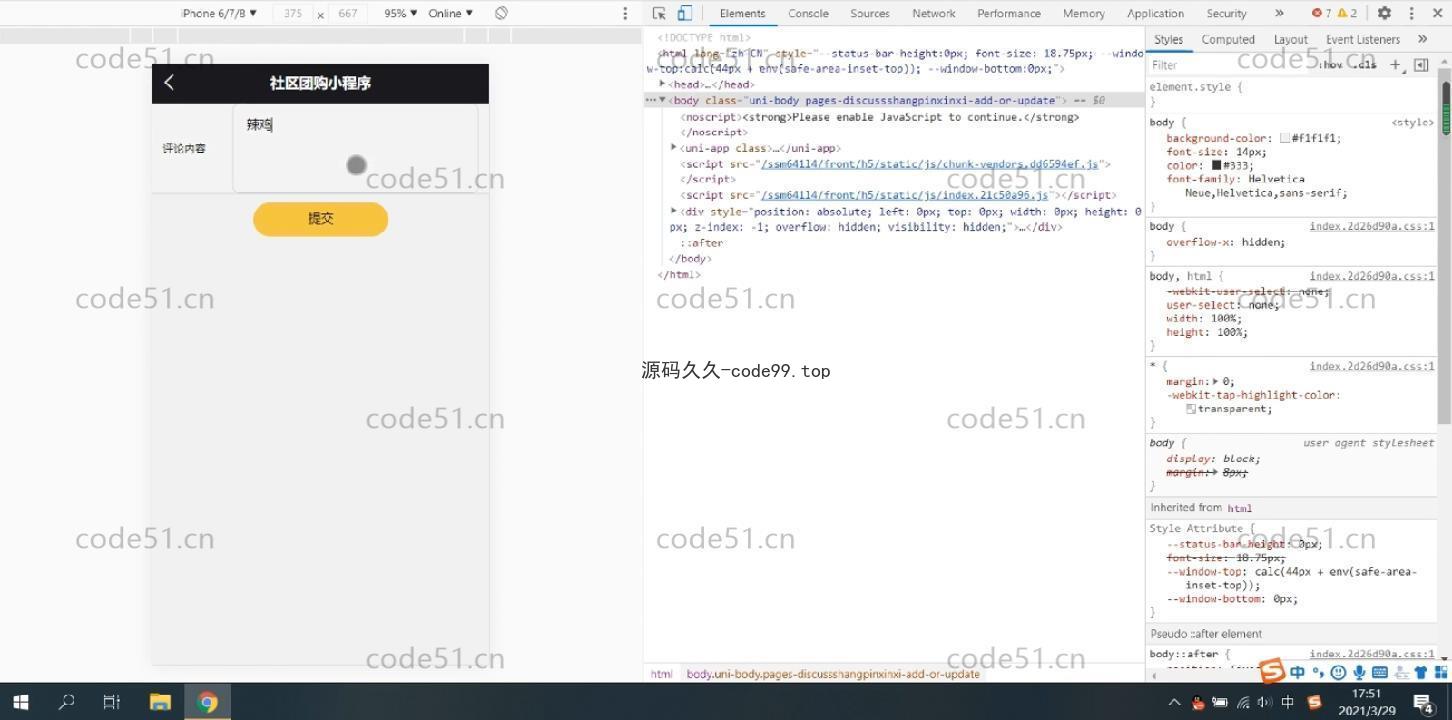
Task: Show more DevTools tabs chevron
Action: tap(1279, 13)
